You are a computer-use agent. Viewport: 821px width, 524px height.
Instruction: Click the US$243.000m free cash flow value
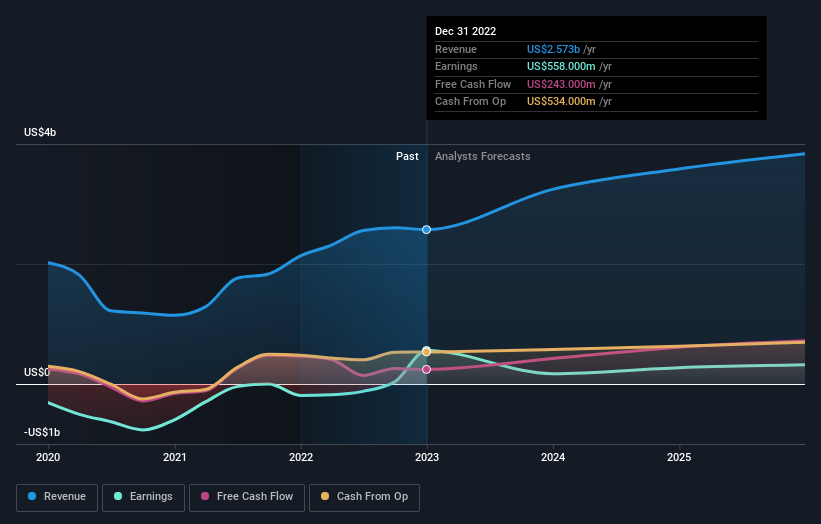561,84
